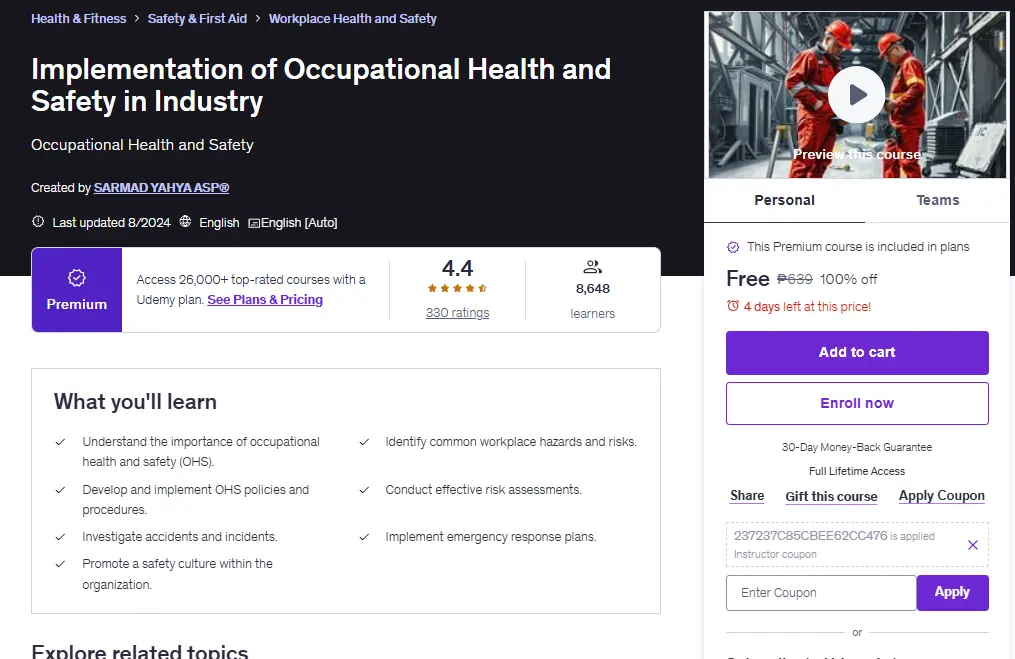
Task: Click Apply Coupon link
Action: pos(941,496)
